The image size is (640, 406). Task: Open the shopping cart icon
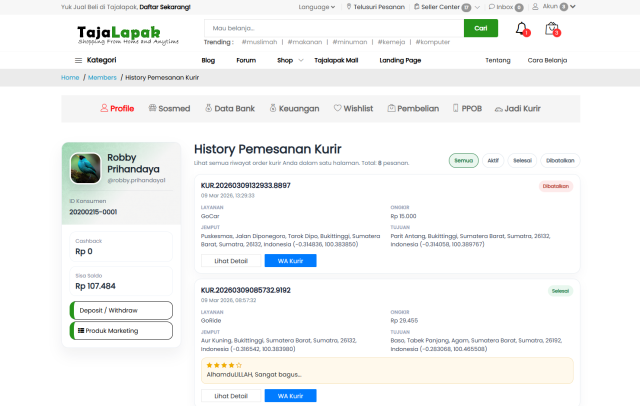point(551,29)
